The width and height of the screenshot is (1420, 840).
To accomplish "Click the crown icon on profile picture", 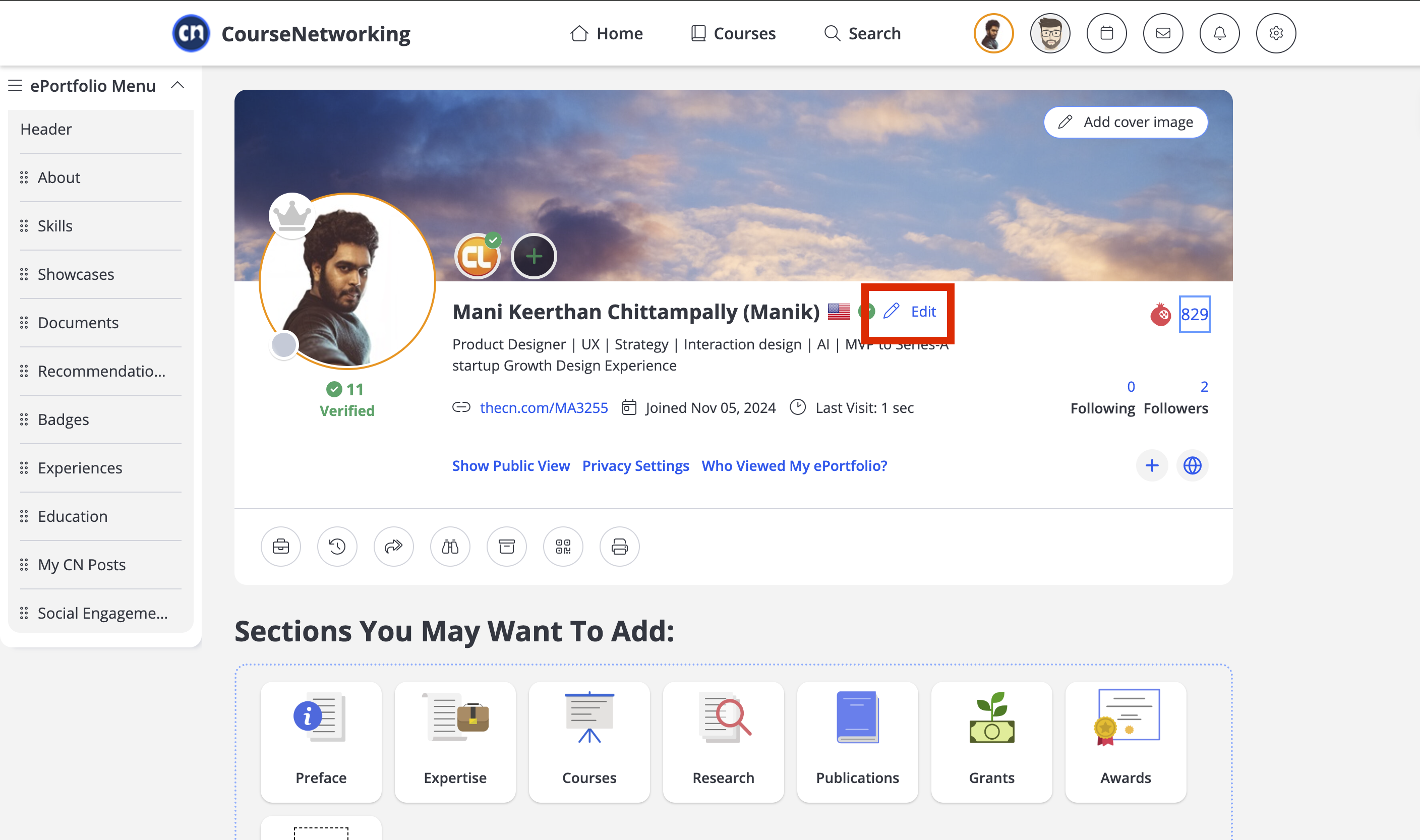I will (292, 216).
